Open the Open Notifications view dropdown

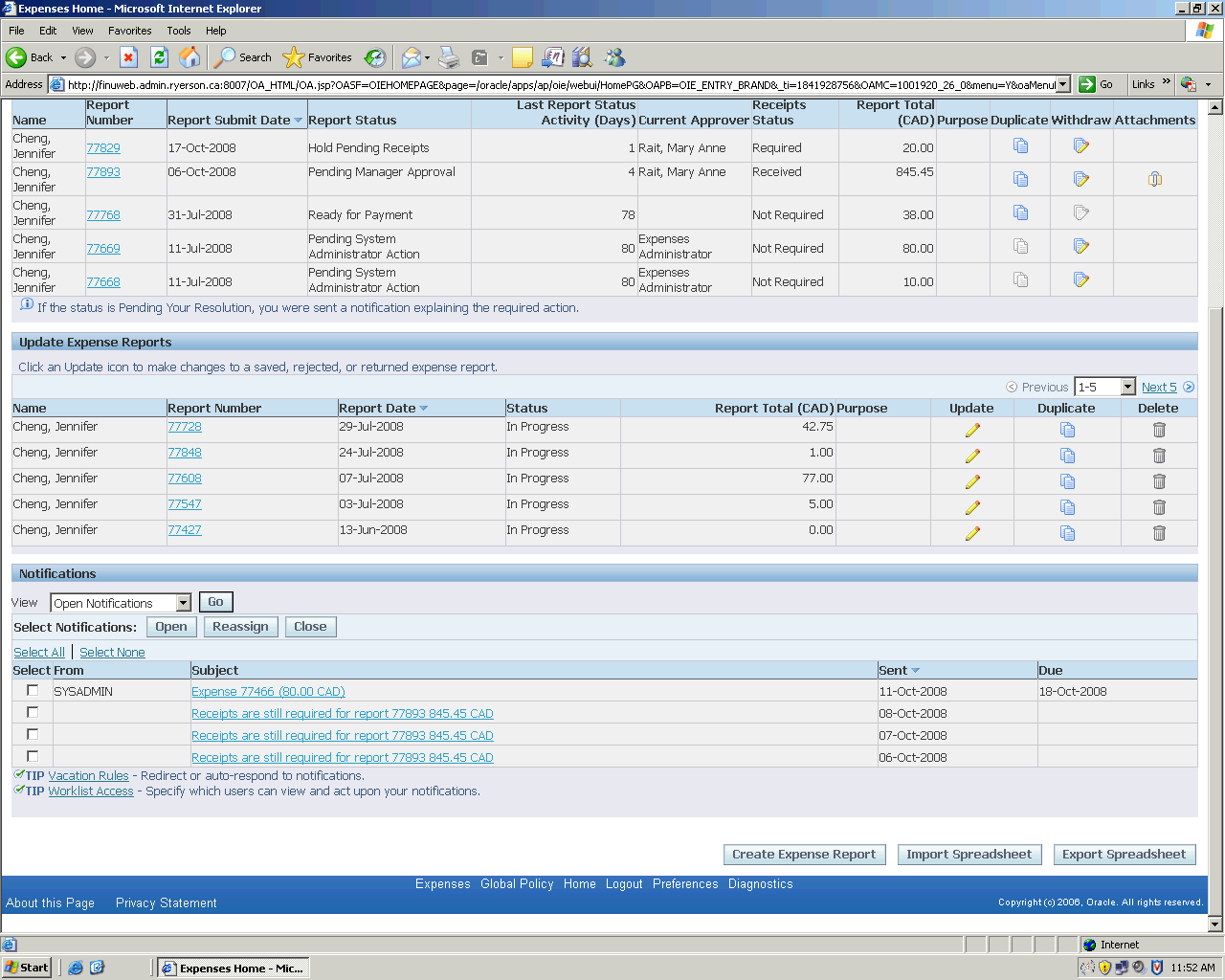pos(183,603)
